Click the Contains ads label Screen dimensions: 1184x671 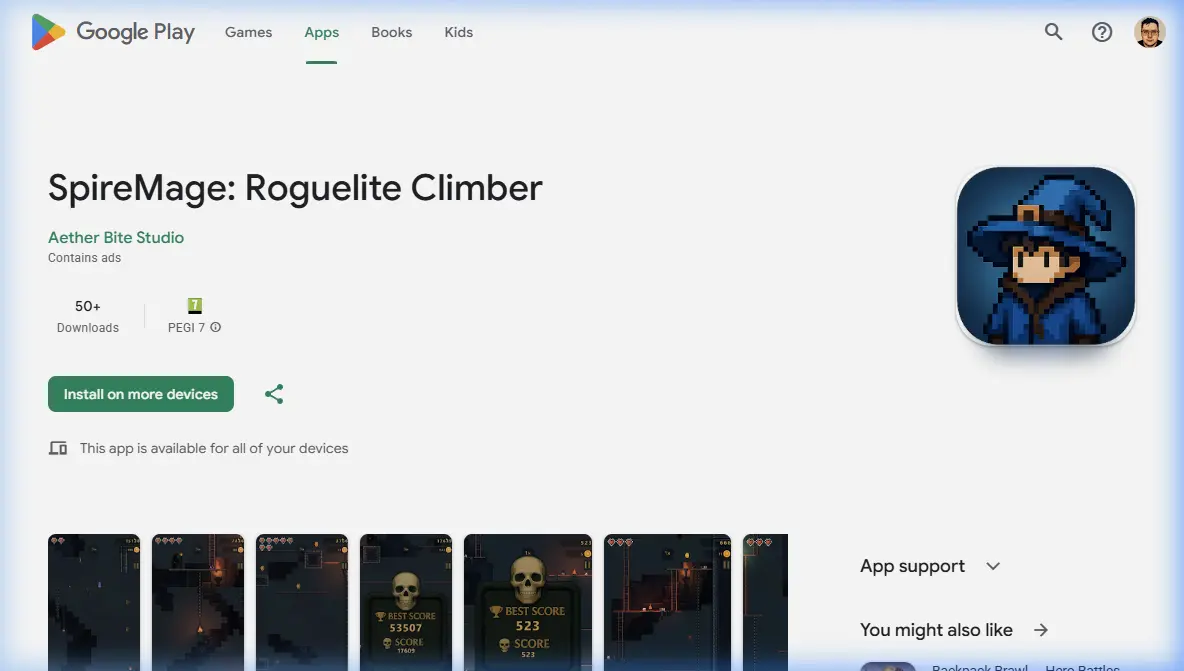point(85,257)
